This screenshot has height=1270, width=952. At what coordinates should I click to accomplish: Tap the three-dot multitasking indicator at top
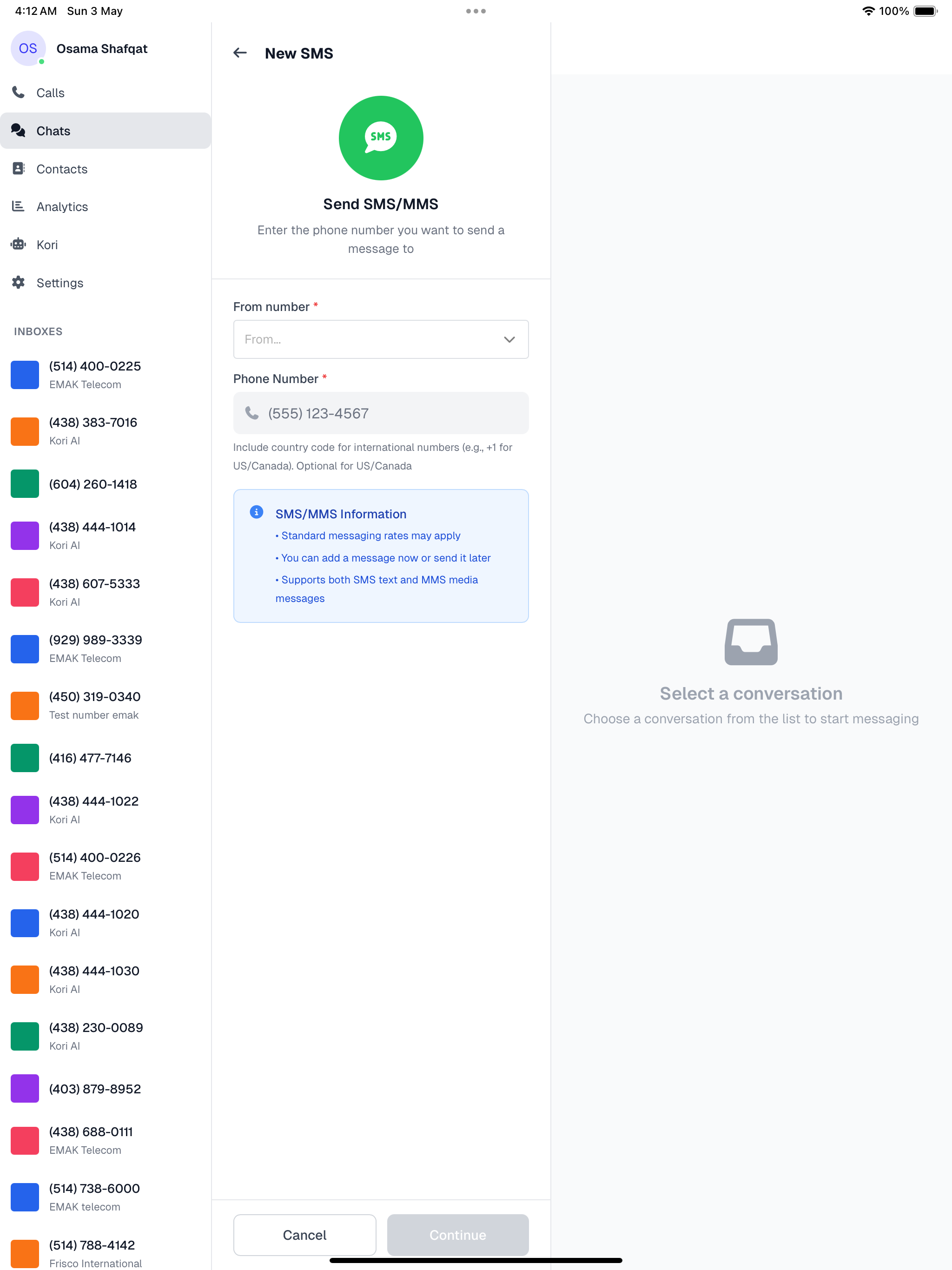pyautogui.click(x=476, y=11)
